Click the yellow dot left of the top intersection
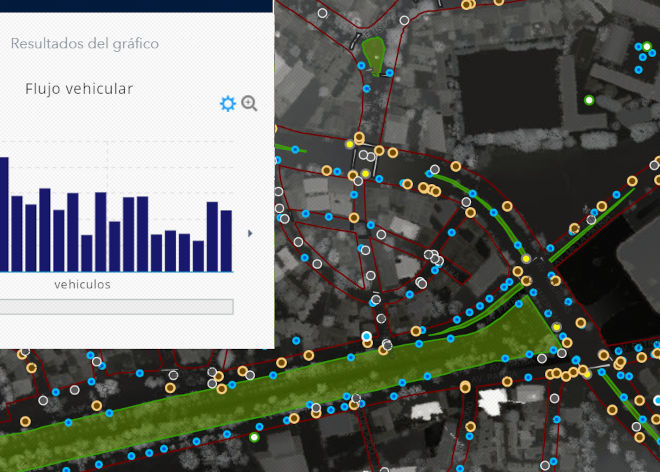The image size is (660, 472). 349,145
